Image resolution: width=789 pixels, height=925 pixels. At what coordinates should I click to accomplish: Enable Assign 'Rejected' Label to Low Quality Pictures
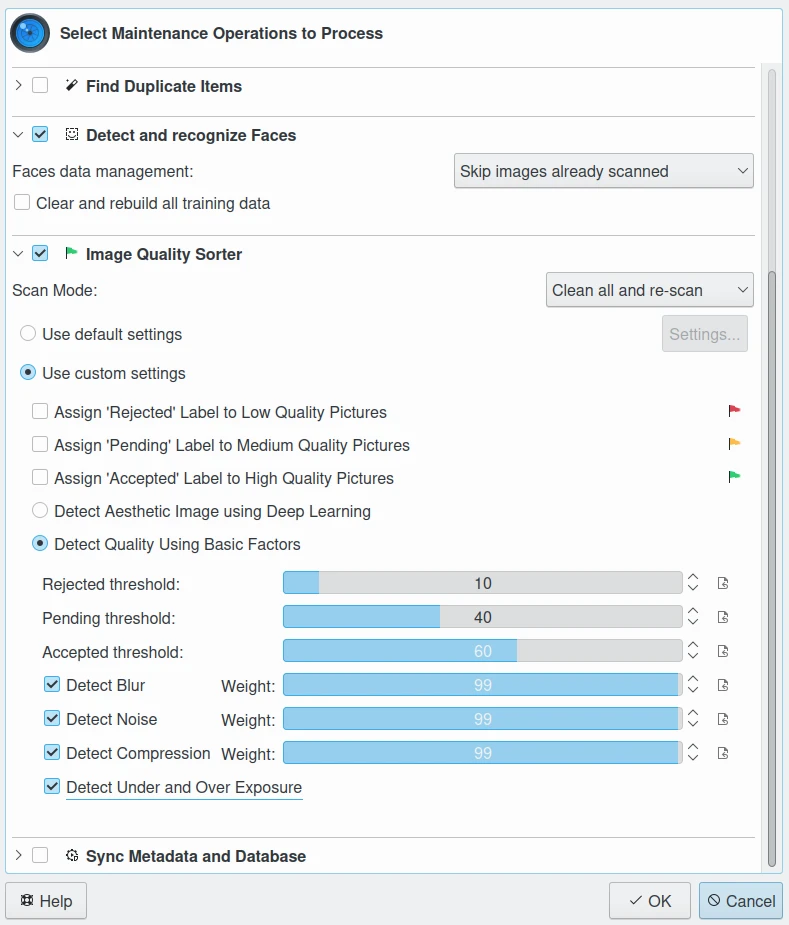coord(40,412)
